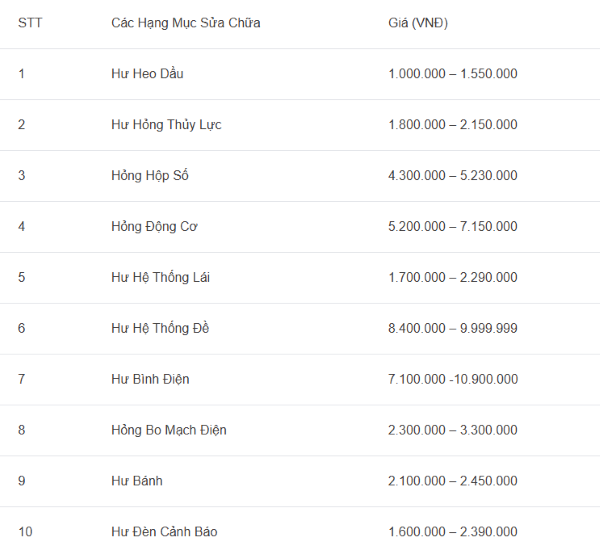
Task: Select the Các Hạng Mục Sửa Chữa header
Action: pos(186,23)
